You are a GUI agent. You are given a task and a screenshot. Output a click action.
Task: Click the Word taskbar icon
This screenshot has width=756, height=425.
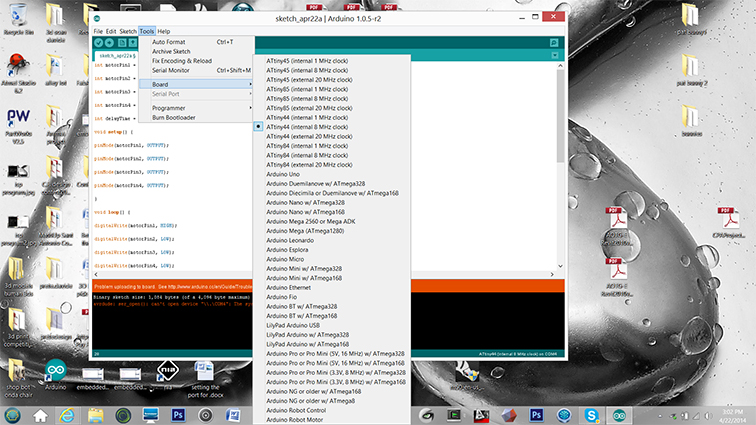[x=233, y=415]
